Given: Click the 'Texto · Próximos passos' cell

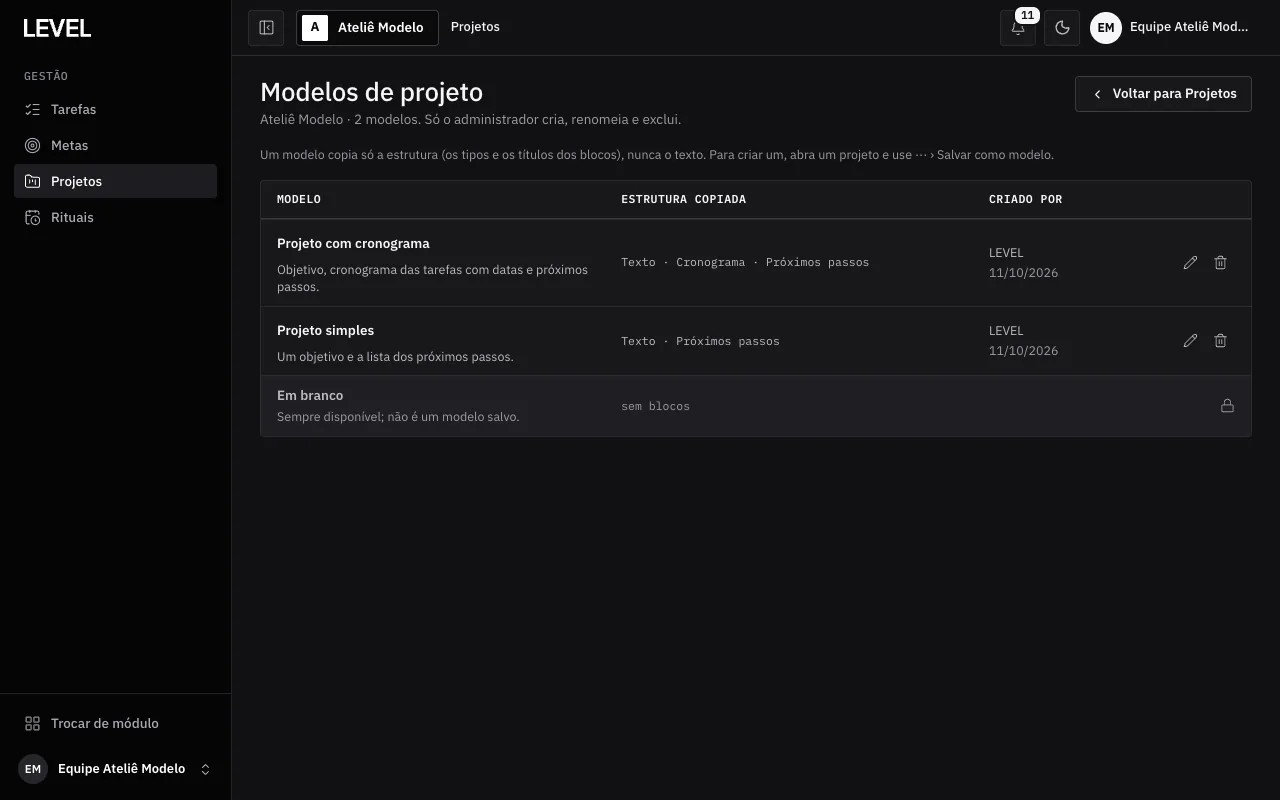Looking at the screenshot, I should 700,341.
